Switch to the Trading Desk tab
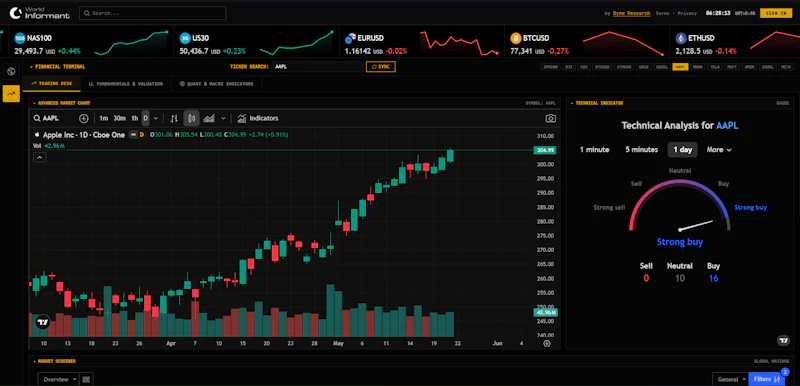 tap(52, 84)
